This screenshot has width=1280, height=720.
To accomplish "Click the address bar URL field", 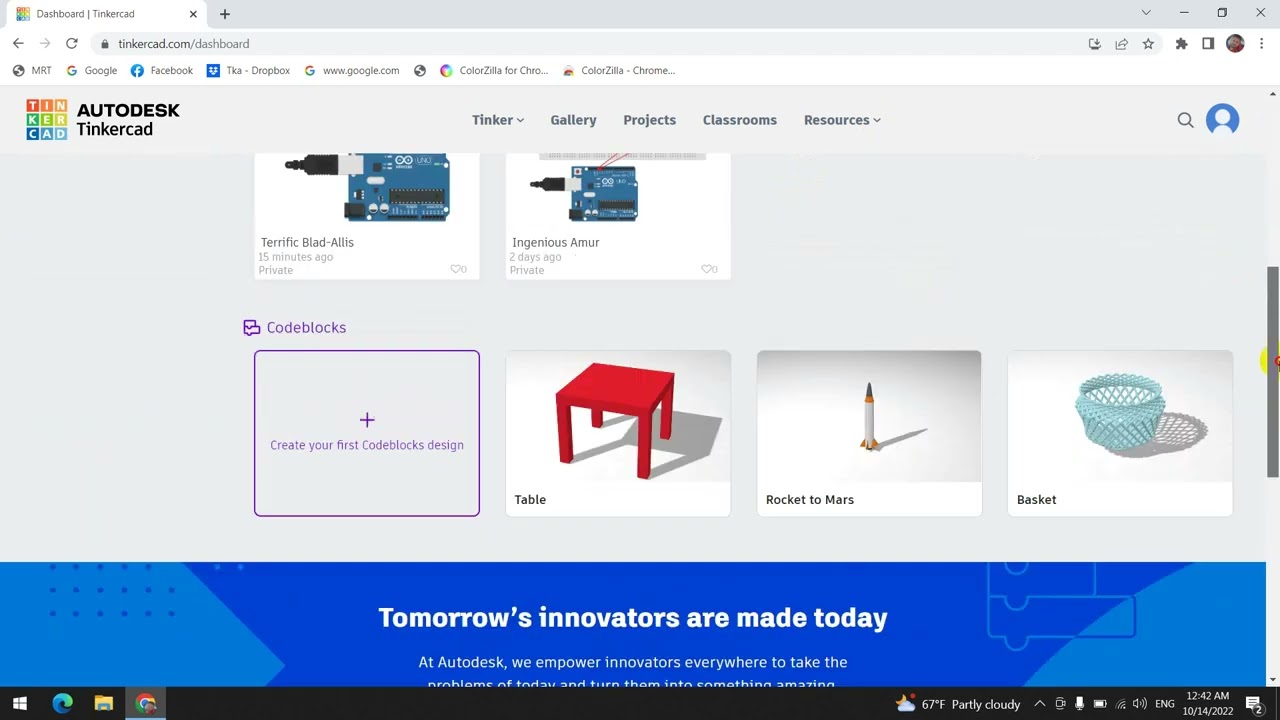I will [598, 44].
